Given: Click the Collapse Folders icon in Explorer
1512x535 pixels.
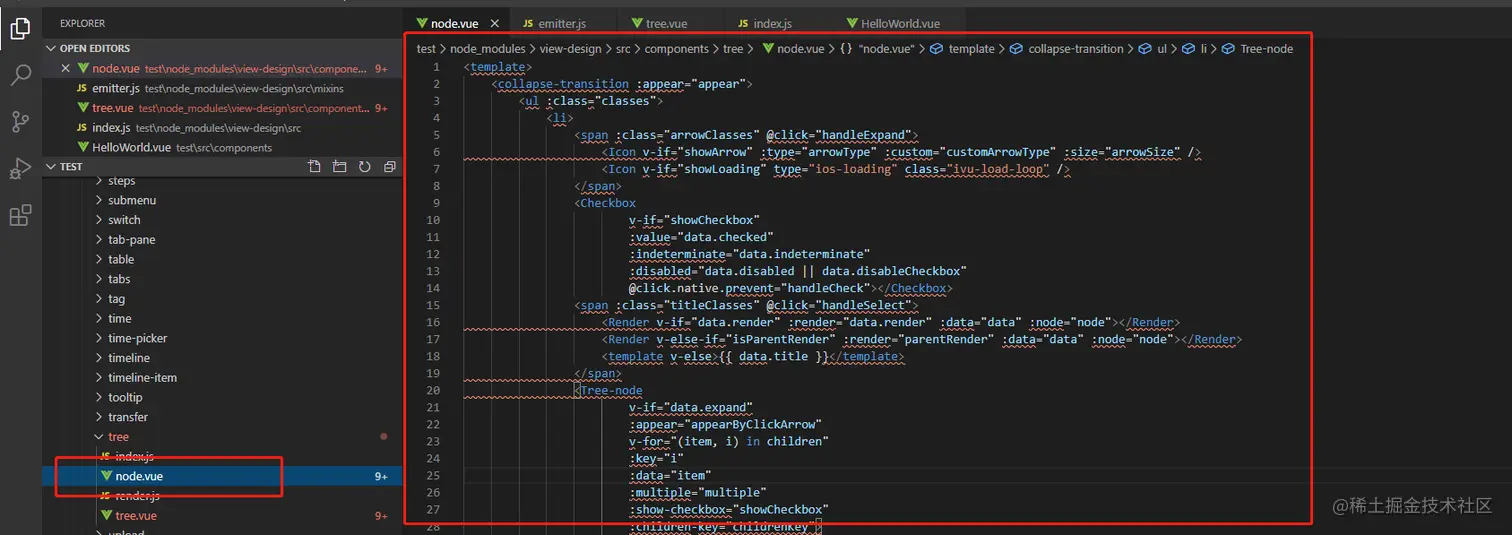Looking at the screenshot, I should click(x=389, y=166).
